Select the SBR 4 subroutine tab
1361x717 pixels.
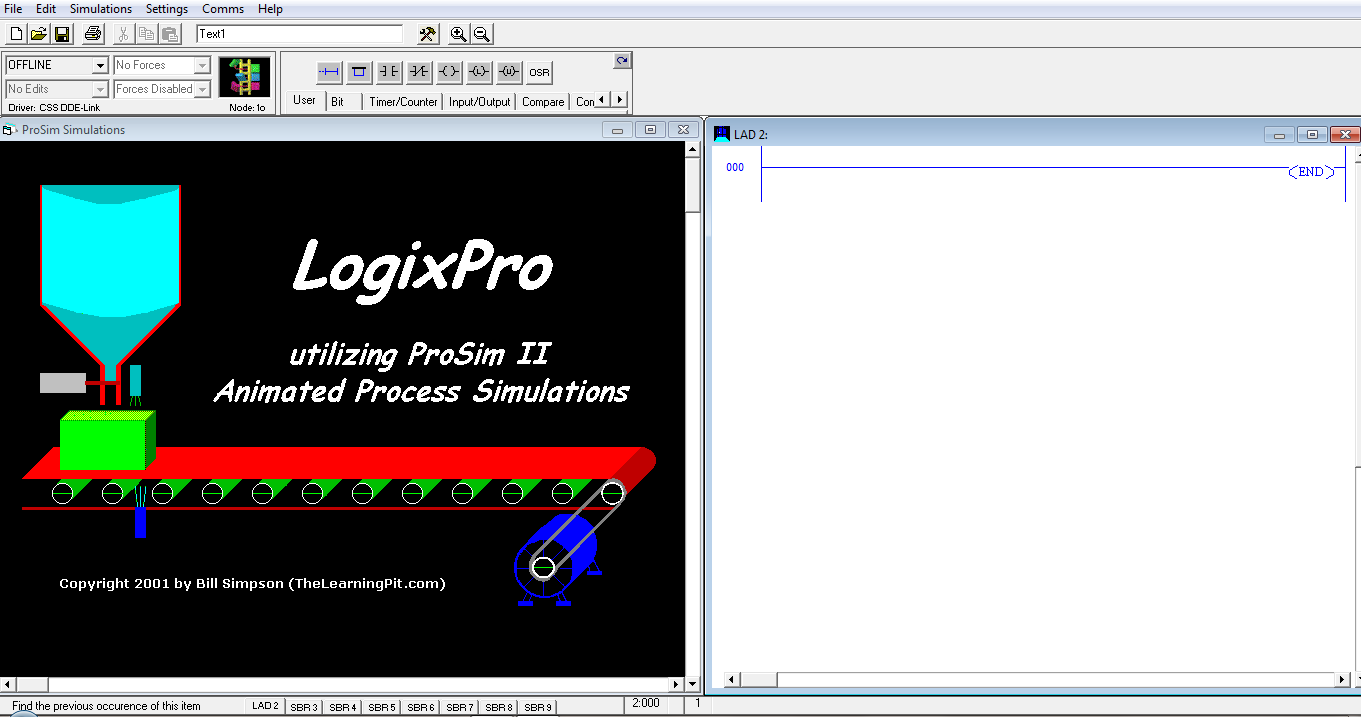342,706
